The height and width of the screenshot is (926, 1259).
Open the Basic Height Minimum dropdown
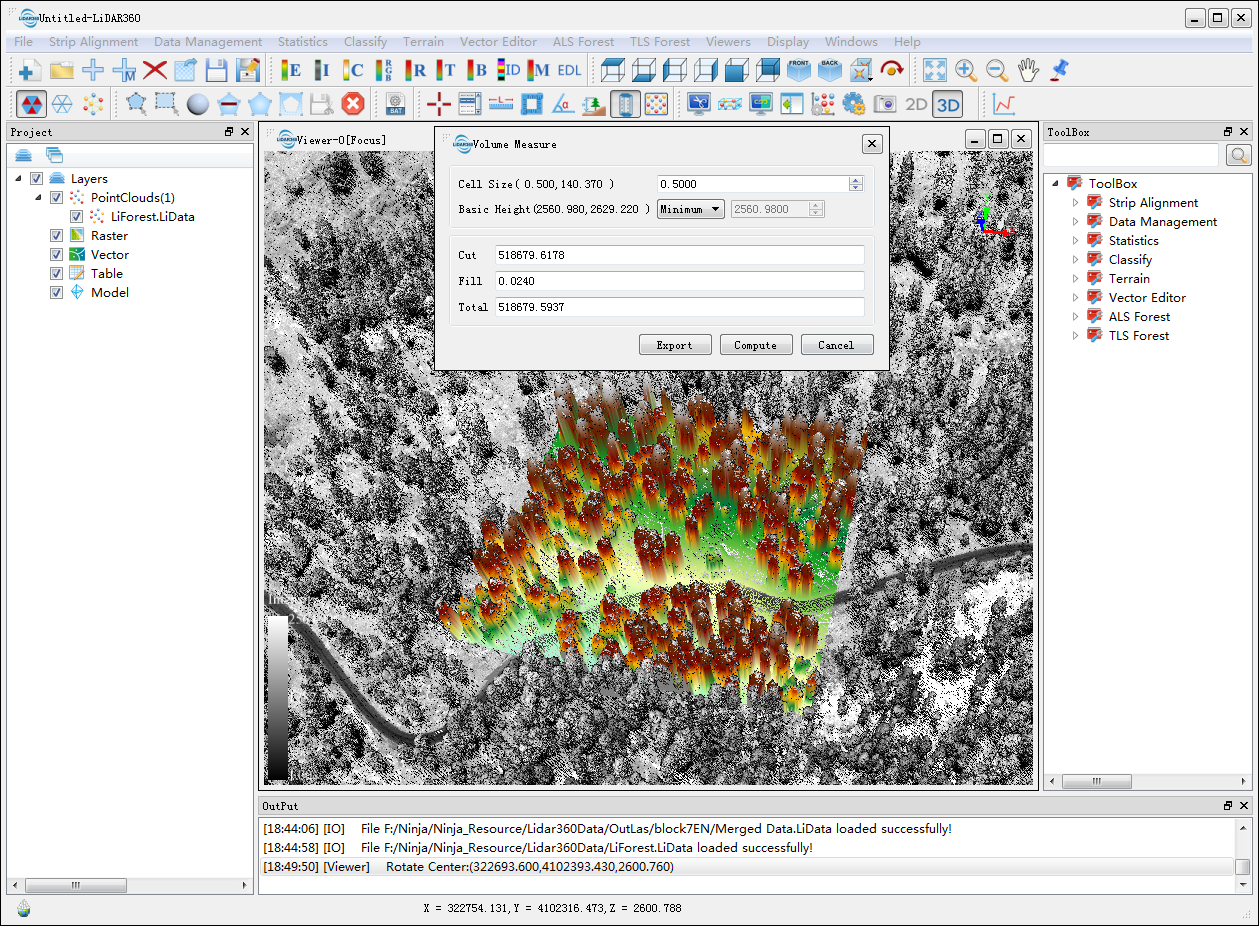[x=691, y=209]
